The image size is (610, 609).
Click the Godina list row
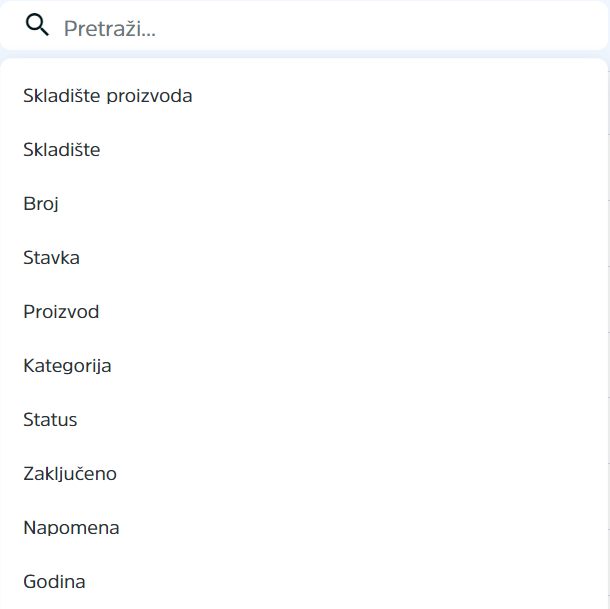point(304,582)
